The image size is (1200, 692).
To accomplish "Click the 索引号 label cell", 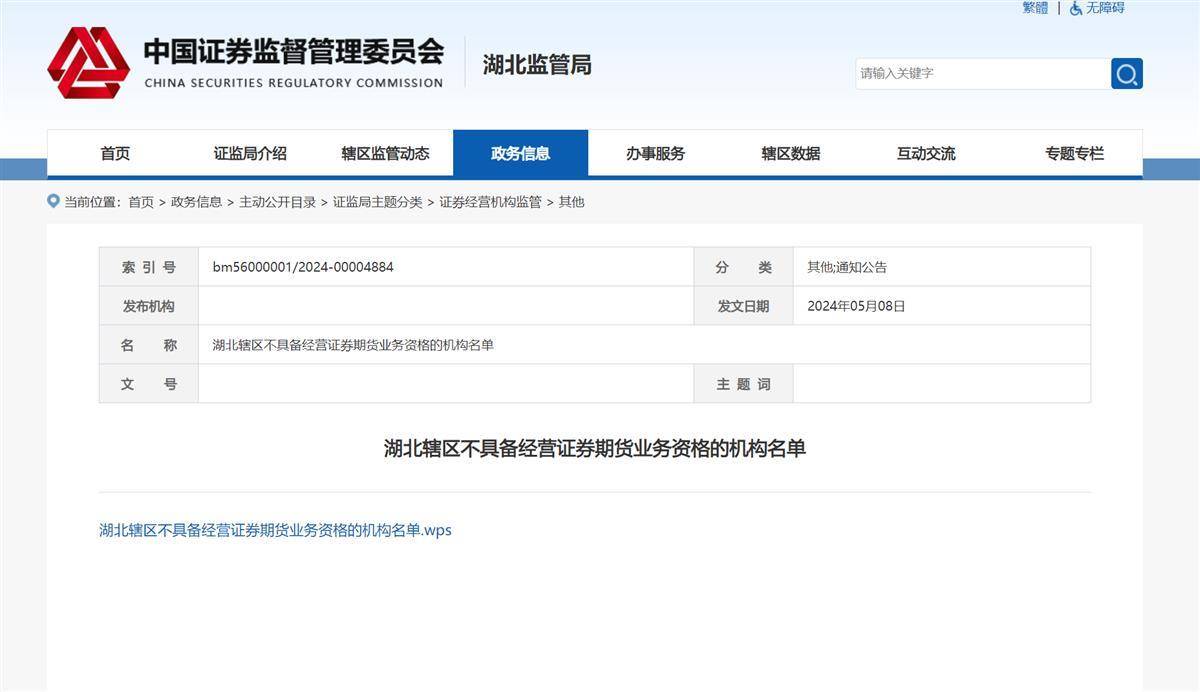I will click(x=149, y=267).
